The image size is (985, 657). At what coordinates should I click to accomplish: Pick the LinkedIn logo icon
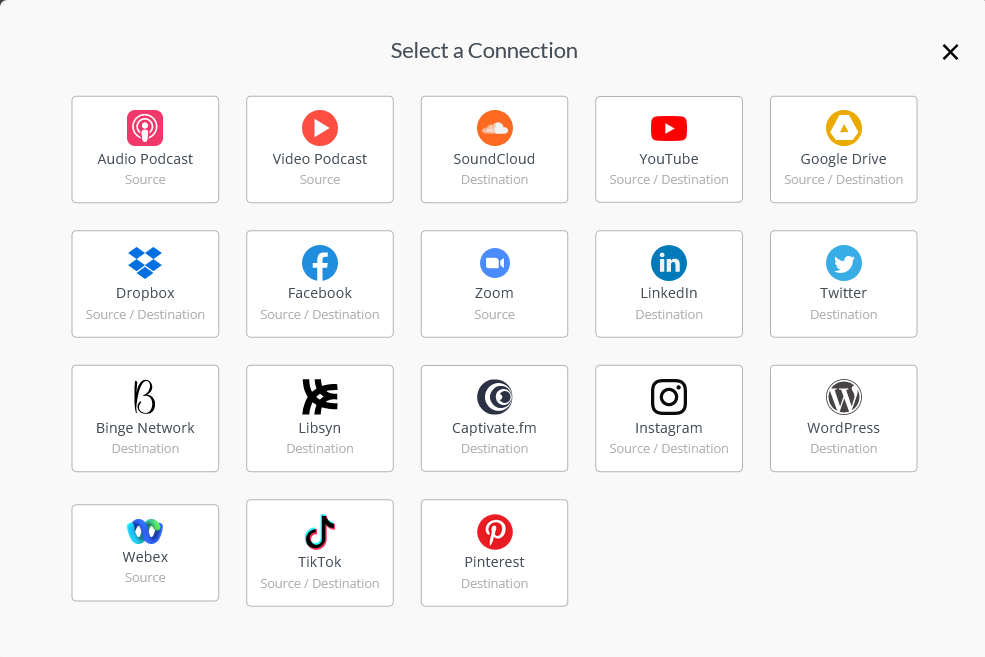click(669, 263)
